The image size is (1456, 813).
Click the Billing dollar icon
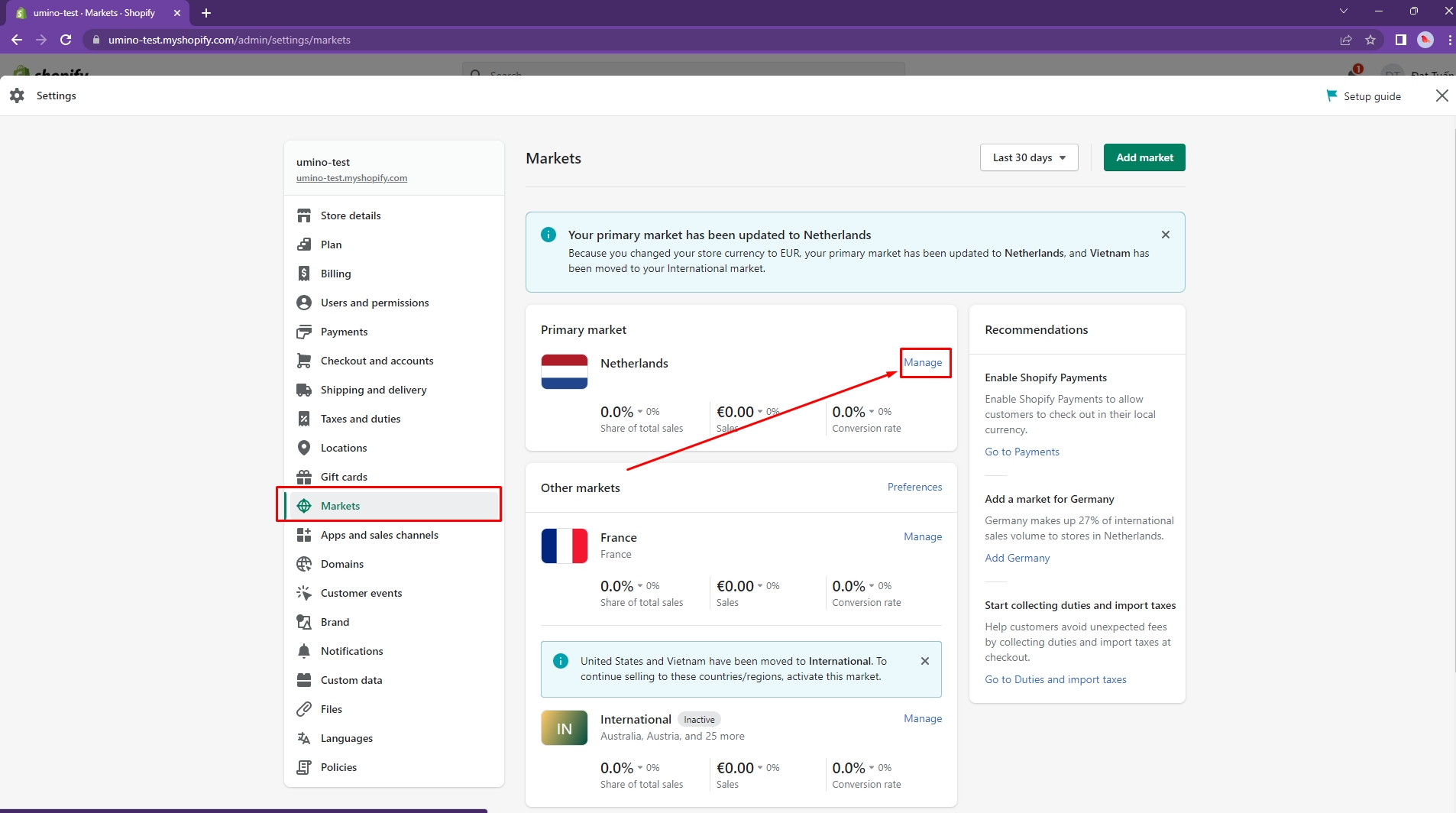(x=304, y=274)
